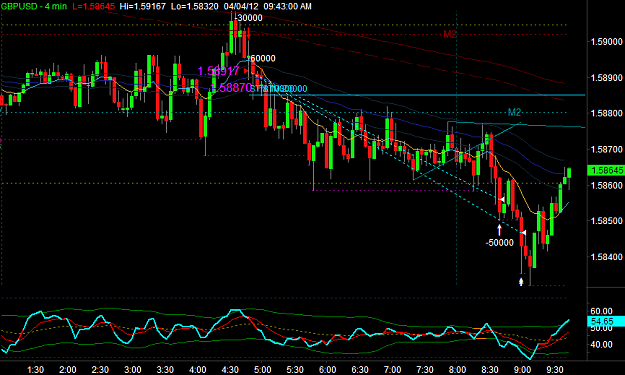The image size is (625, 375).
Task: Click the 40.00 oscillator axis label
Action: [x=601, y=344]
